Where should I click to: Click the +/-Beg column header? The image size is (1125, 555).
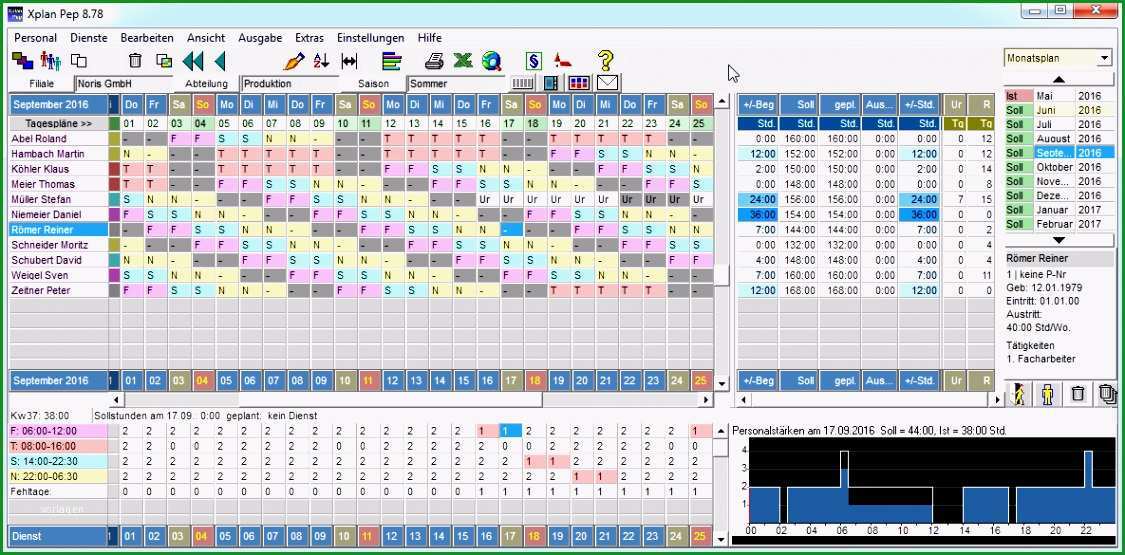click(x=758, y=105)
